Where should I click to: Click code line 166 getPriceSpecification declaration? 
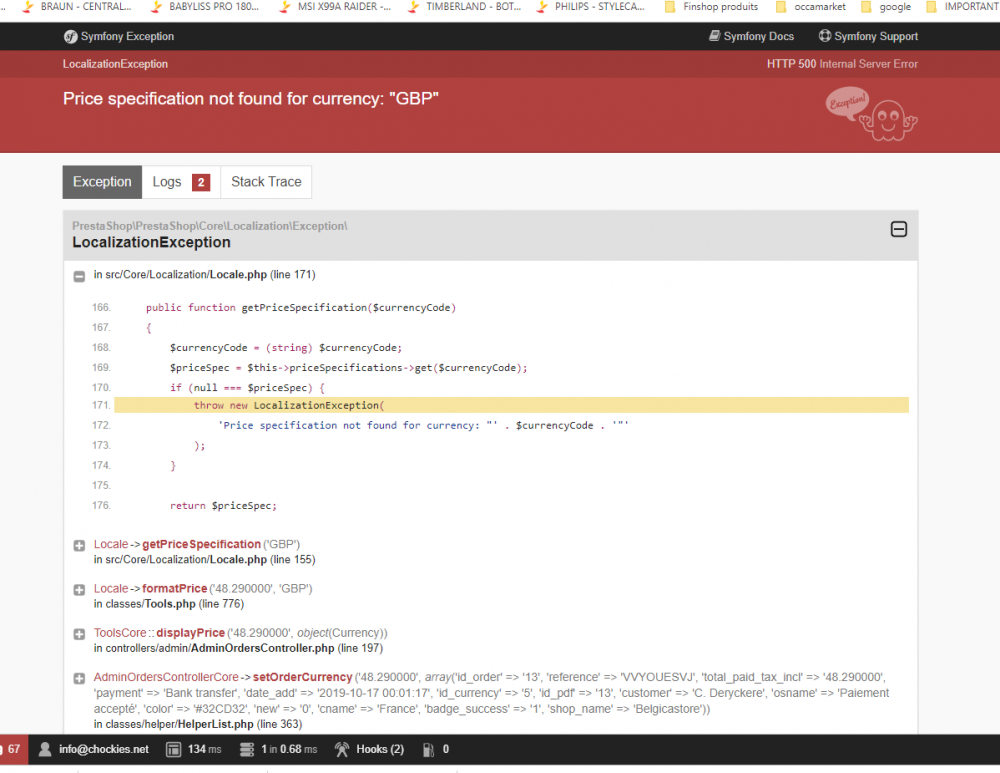pos(301,307)
